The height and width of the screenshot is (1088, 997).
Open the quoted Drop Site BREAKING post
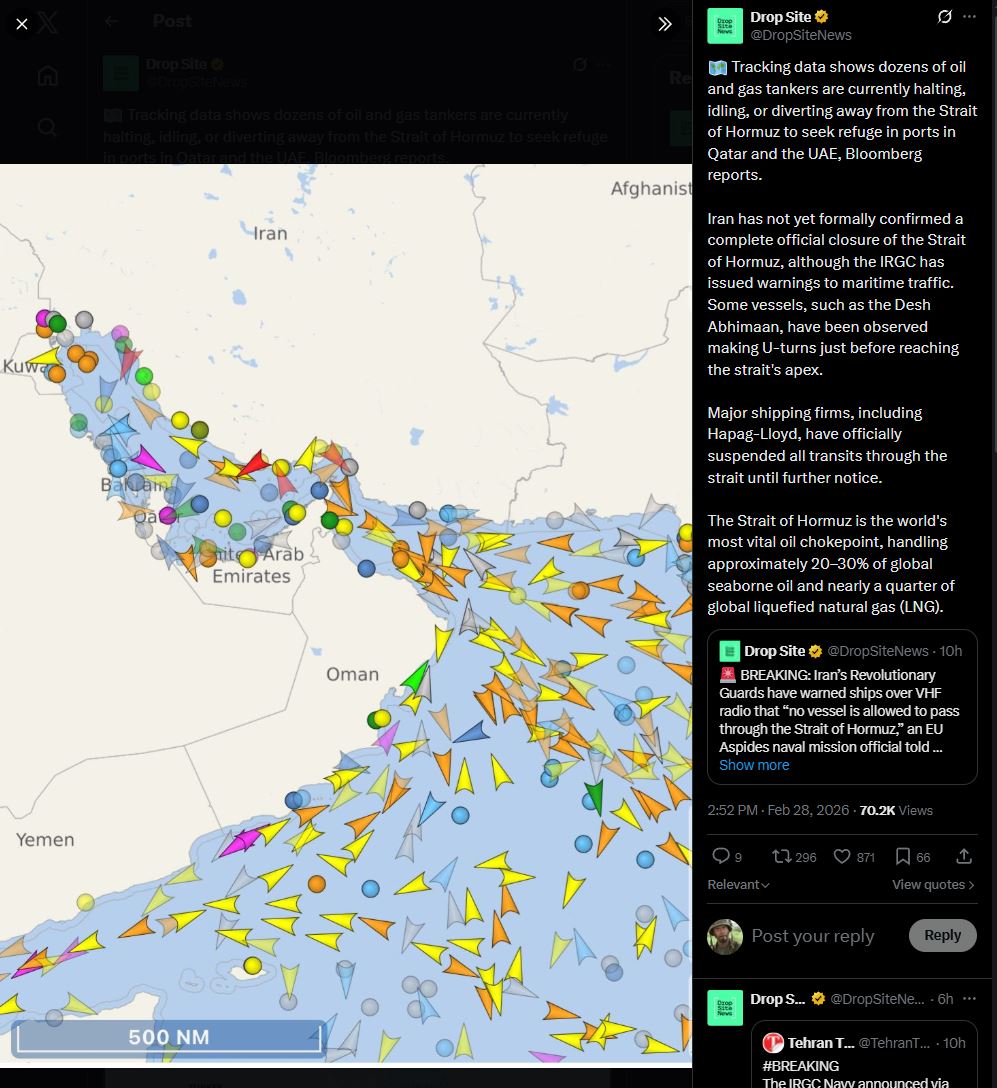click(x=842, y=706)
